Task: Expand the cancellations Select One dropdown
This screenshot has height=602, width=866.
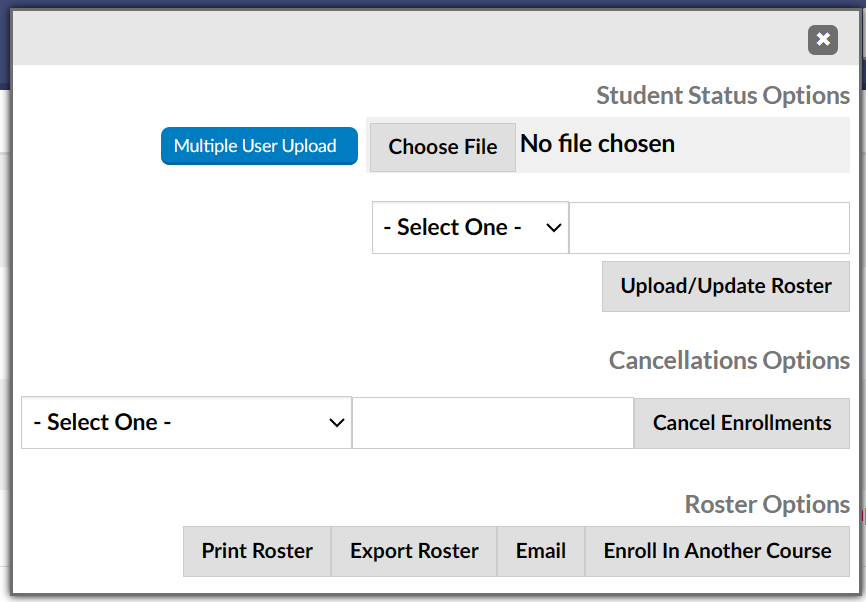Action: [186, 422]
